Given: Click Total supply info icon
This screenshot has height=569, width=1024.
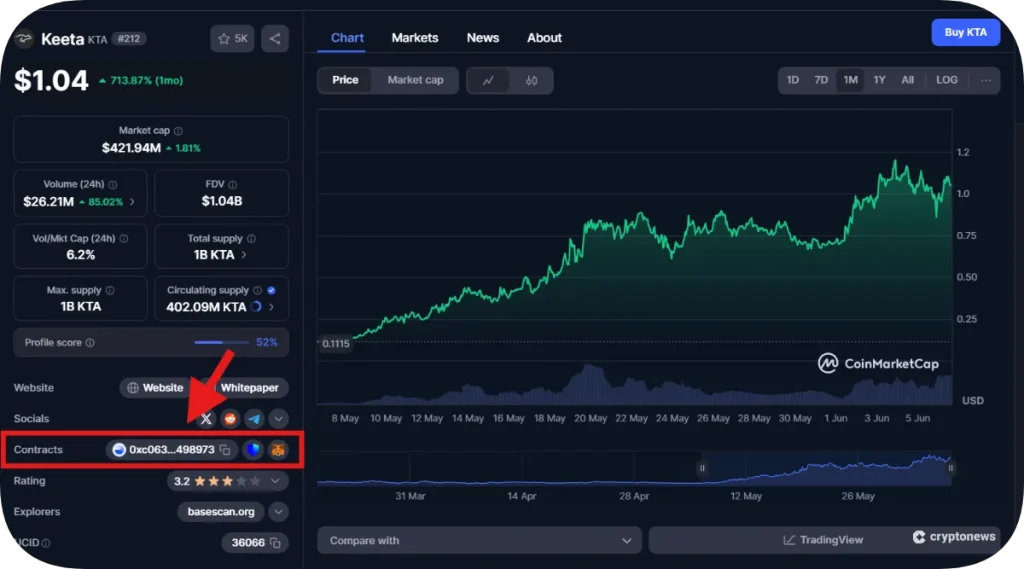Looking at the screenshot, I should click(x=251, y=238).
